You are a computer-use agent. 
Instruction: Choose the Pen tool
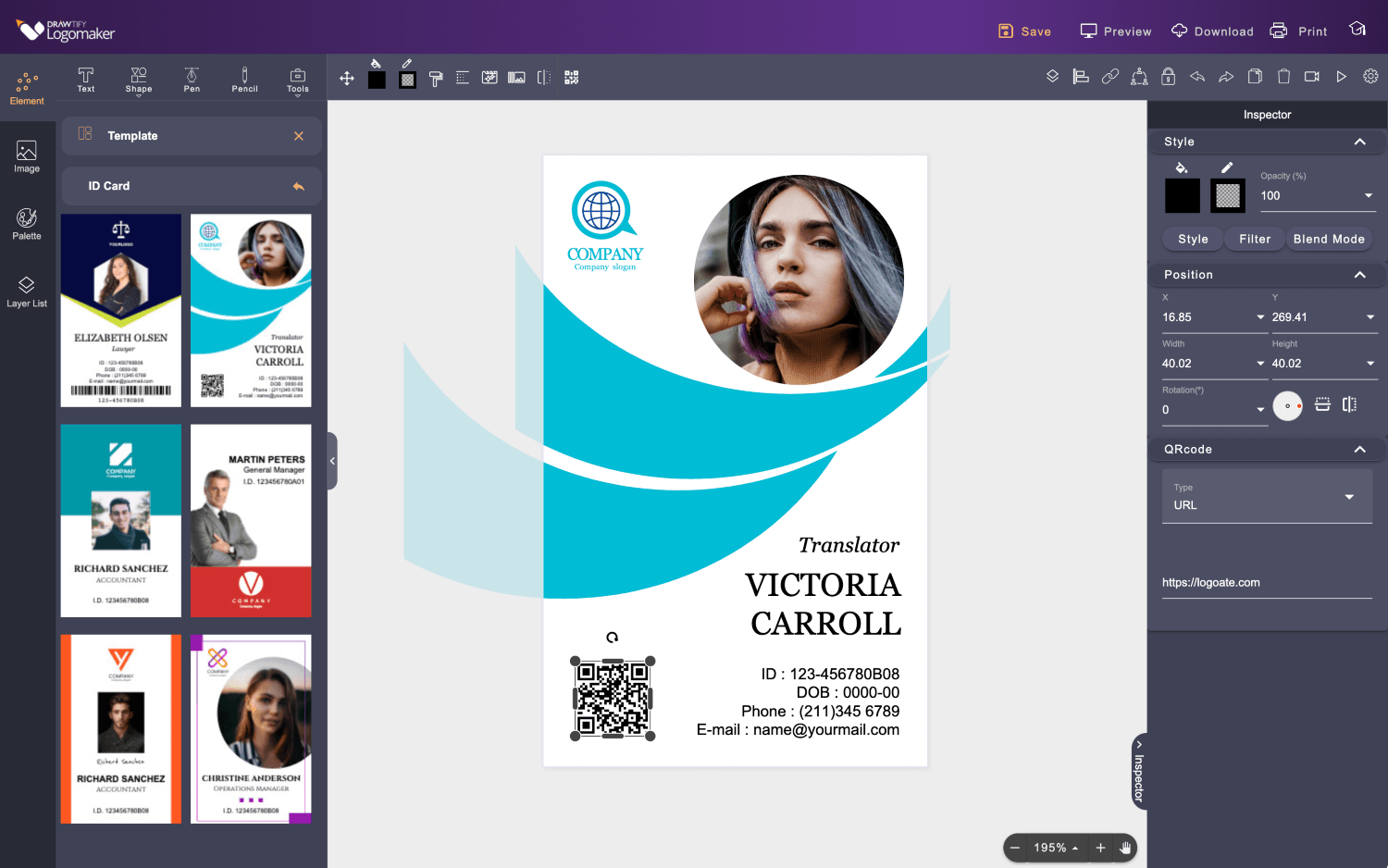click(x=192, y=80)
